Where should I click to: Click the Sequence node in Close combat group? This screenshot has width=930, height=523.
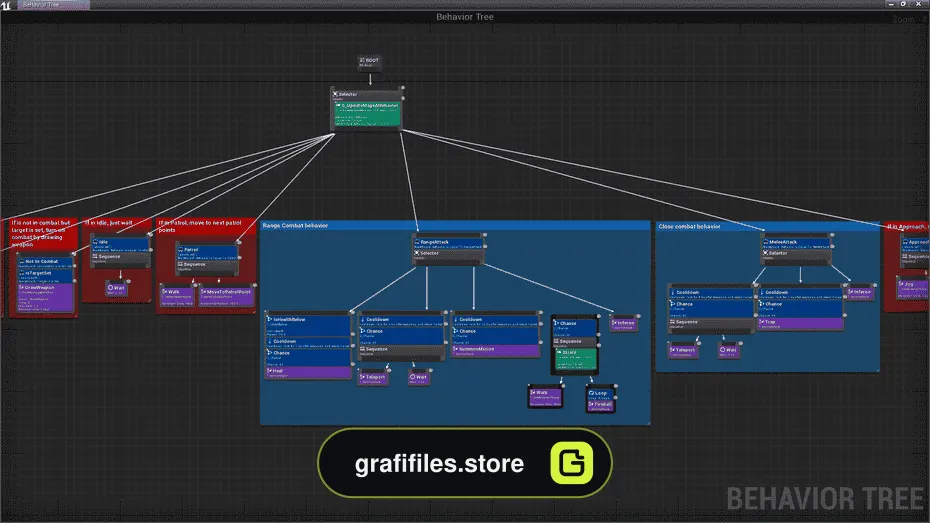pyautogui.click(x=711, y=324)
